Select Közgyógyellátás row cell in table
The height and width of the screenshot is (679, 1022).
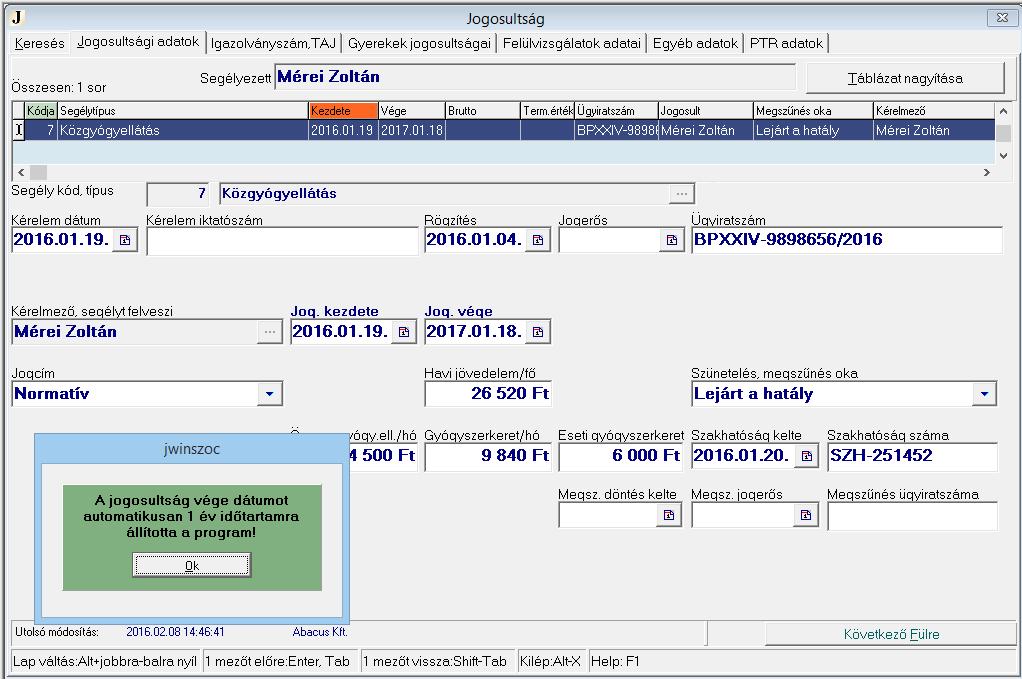pos(182,130)
